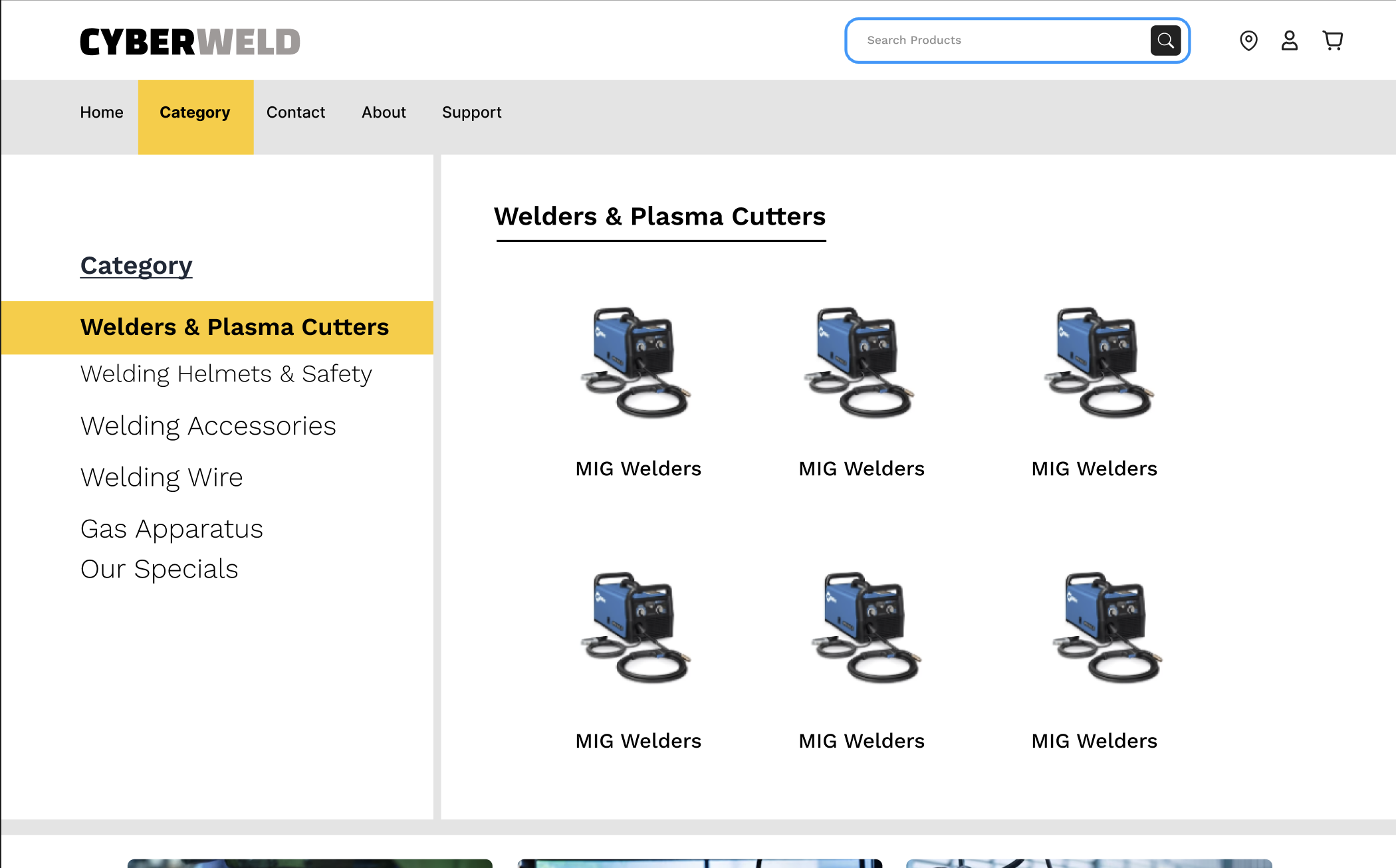The width and height of the screenshot is (1396, 868).
Task: Open the shopping cart icon
Action: coord(1332,41)
